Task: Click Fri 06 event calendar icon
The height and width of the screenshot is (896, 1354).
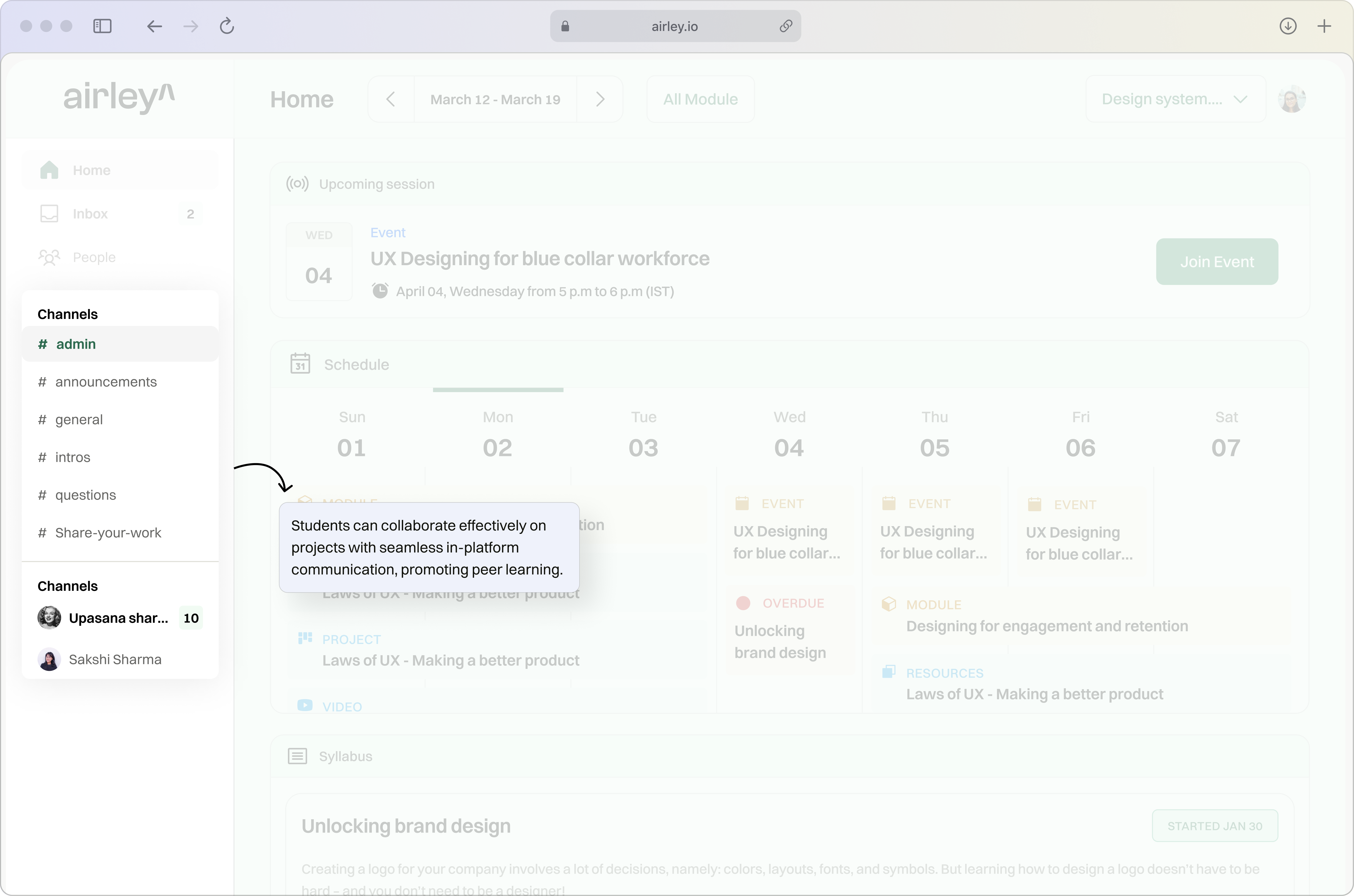Action: 1035,505
